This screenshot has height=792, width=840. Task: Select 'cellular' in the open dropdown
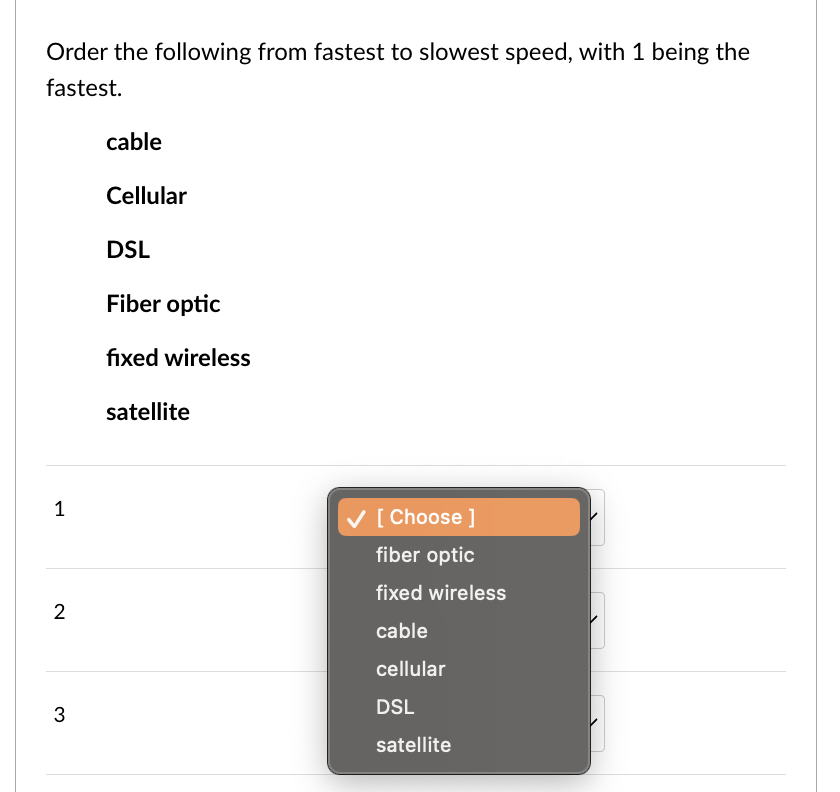[x=411, y=669]
